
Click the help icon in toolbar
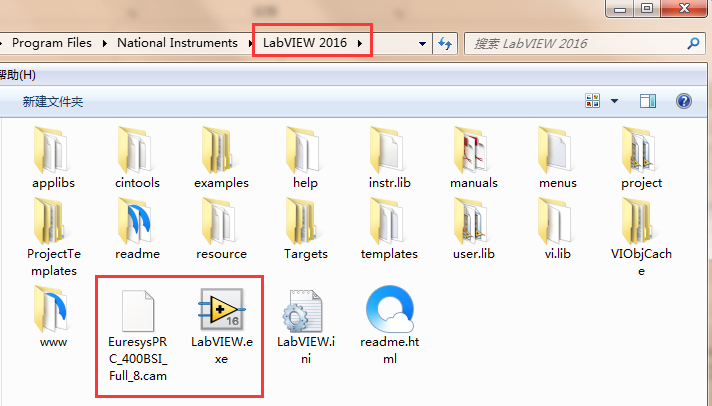point(684,101)
